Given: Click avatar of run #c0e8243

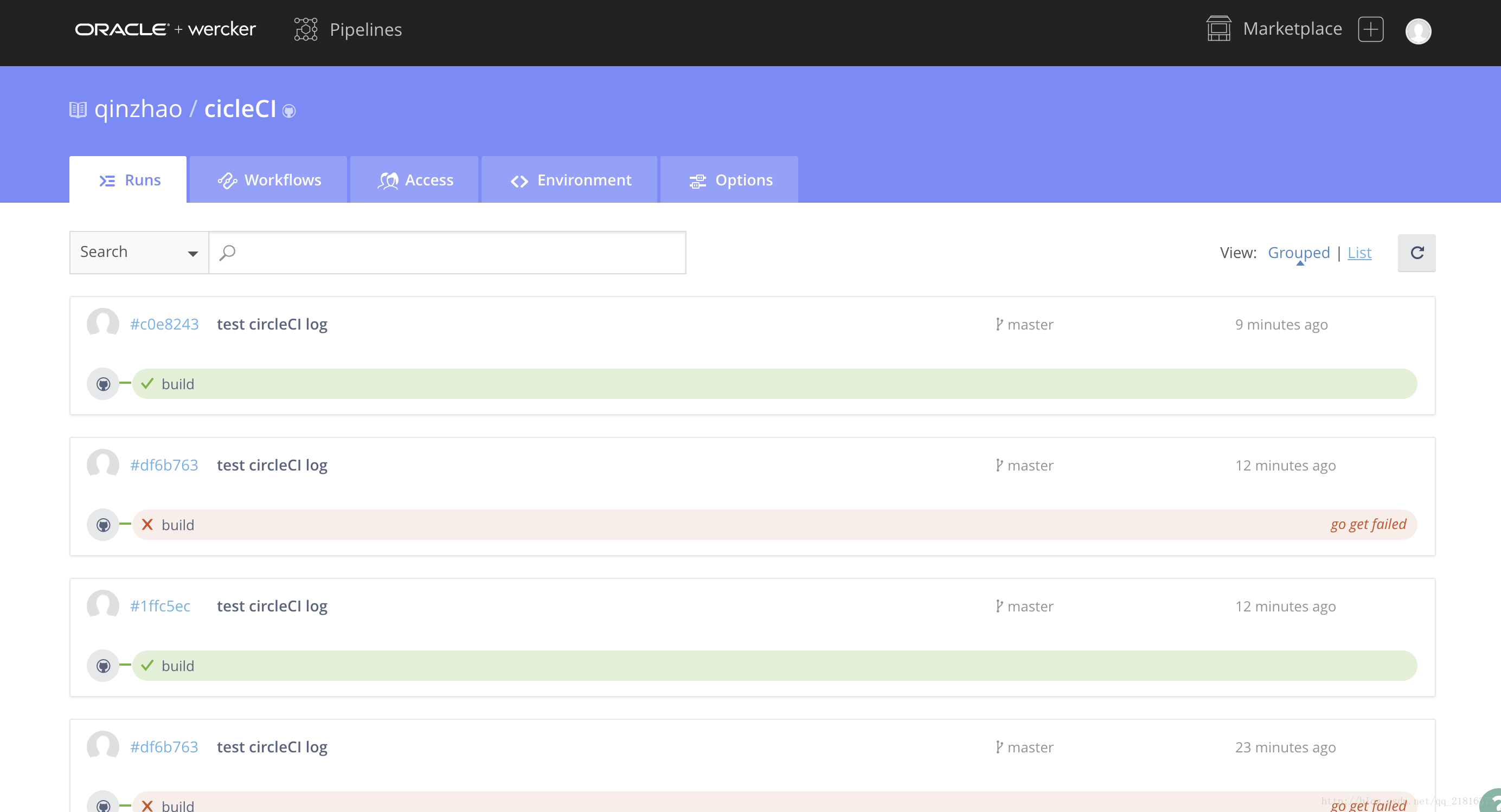Looking at the screenshot, I should (x=103, y=323).
